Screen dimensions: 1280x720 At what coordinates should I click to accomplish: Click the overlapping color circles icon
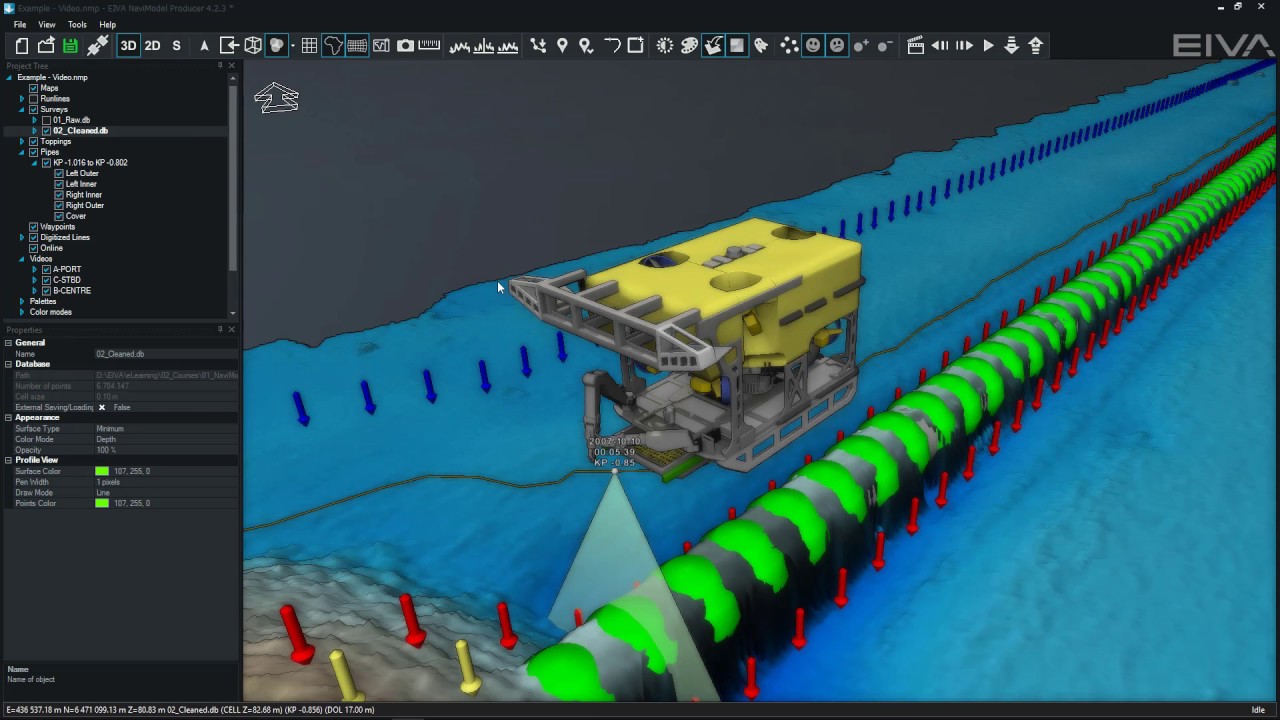click(276, 45)
